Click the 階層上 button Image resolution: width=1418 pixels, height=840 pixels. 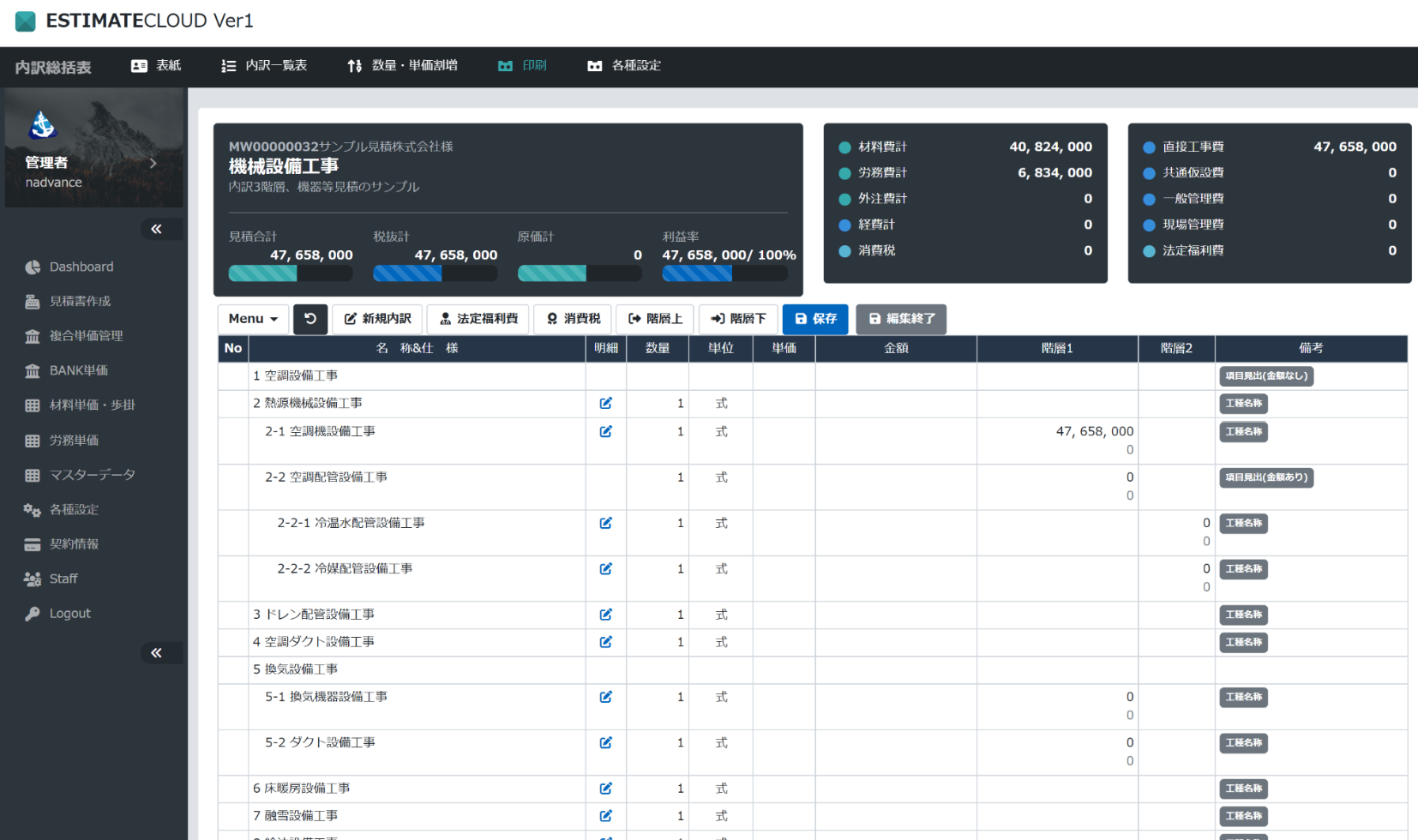[655, 319]
